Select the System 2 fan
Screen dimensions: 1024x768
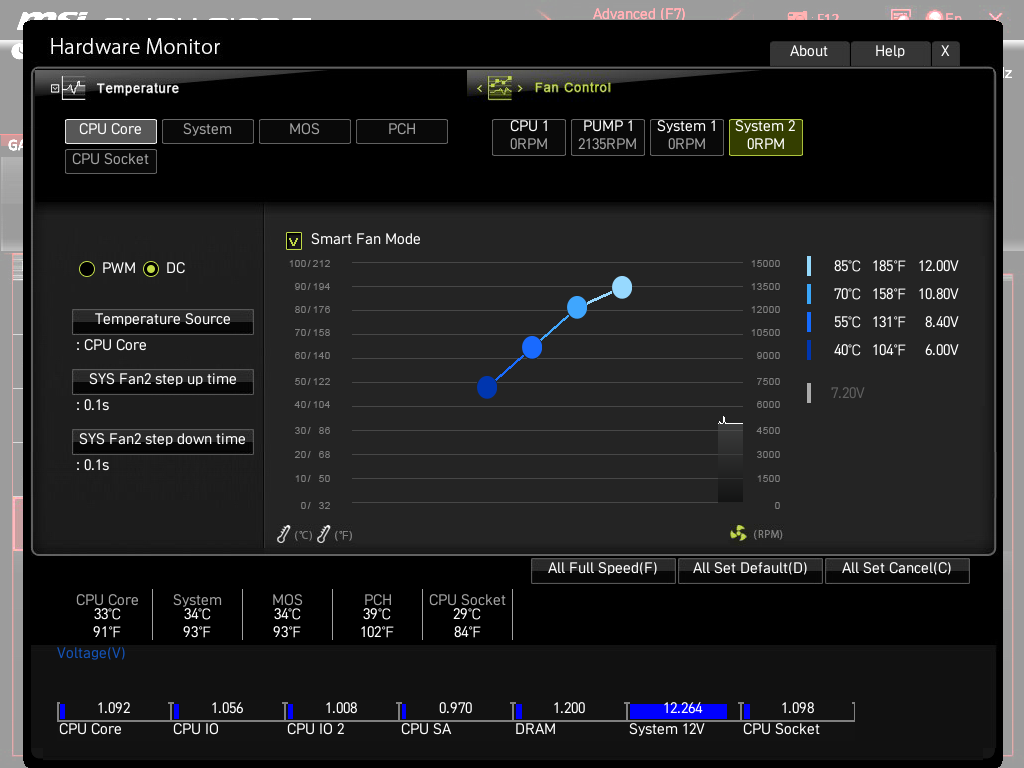765,136
